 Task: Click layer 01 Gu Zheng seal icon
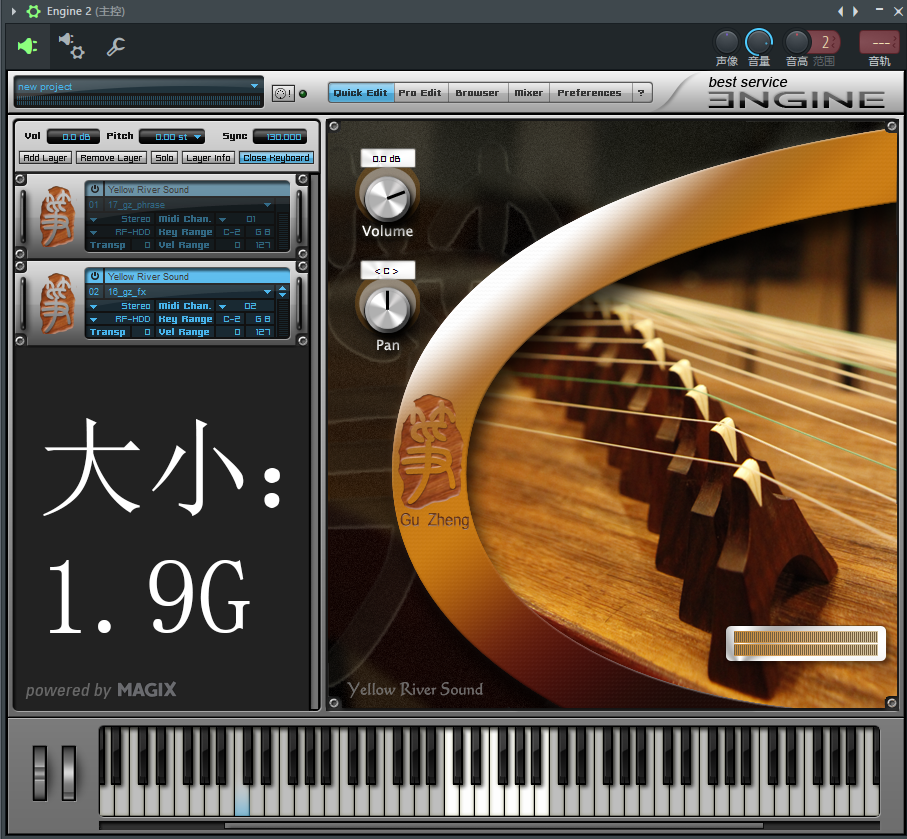(x=57, y=216)
